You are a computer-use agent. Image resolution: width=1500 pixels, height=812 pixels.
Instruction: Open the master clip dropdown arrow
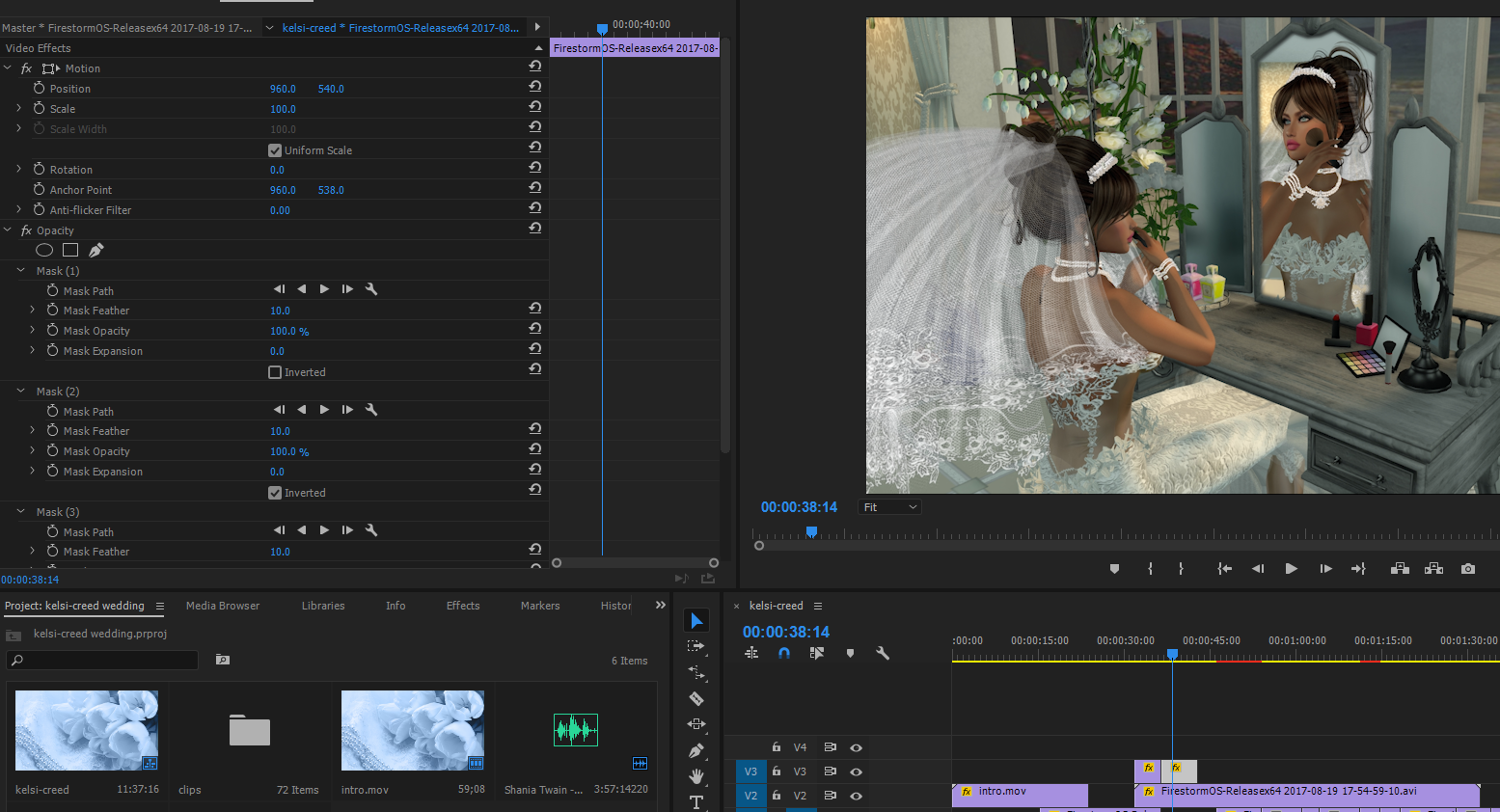pyautogui.click(x=269, y=28)
